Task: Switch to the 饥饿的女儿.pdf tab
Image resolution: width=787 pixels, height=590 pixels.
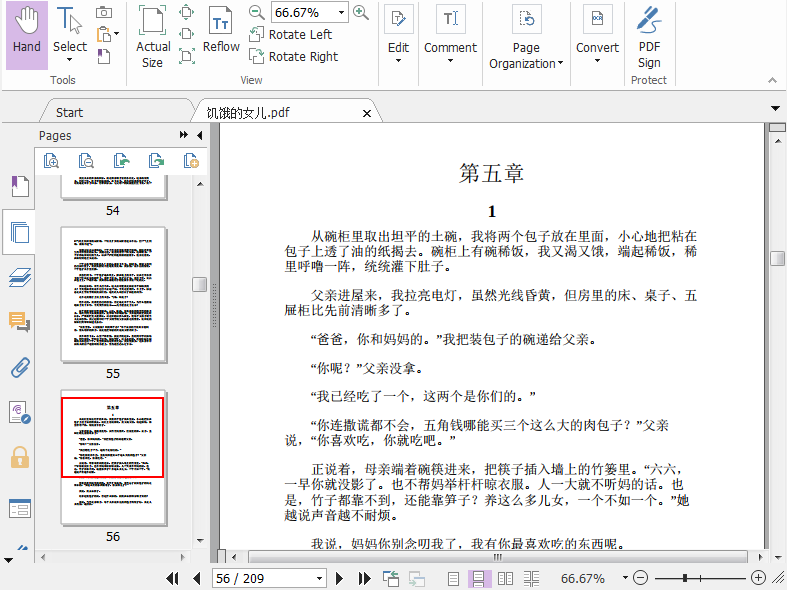Action: click(248, 113)
